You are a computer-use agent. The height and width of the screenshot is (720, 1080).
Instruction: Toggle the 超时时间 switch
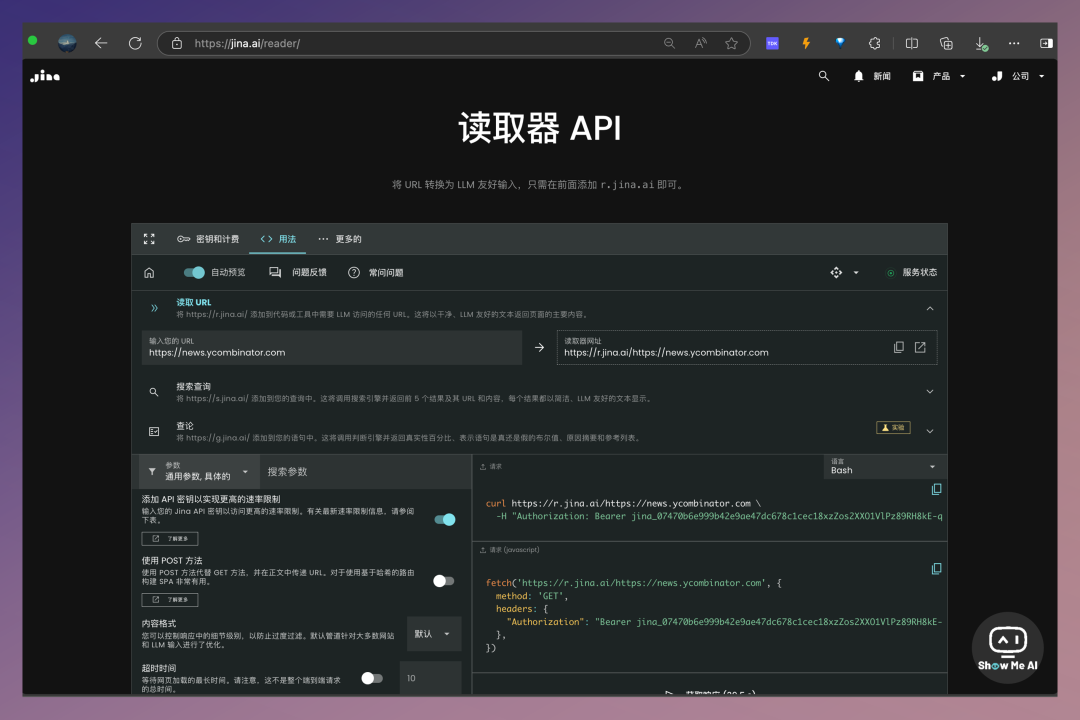click(x=372, y=679)
